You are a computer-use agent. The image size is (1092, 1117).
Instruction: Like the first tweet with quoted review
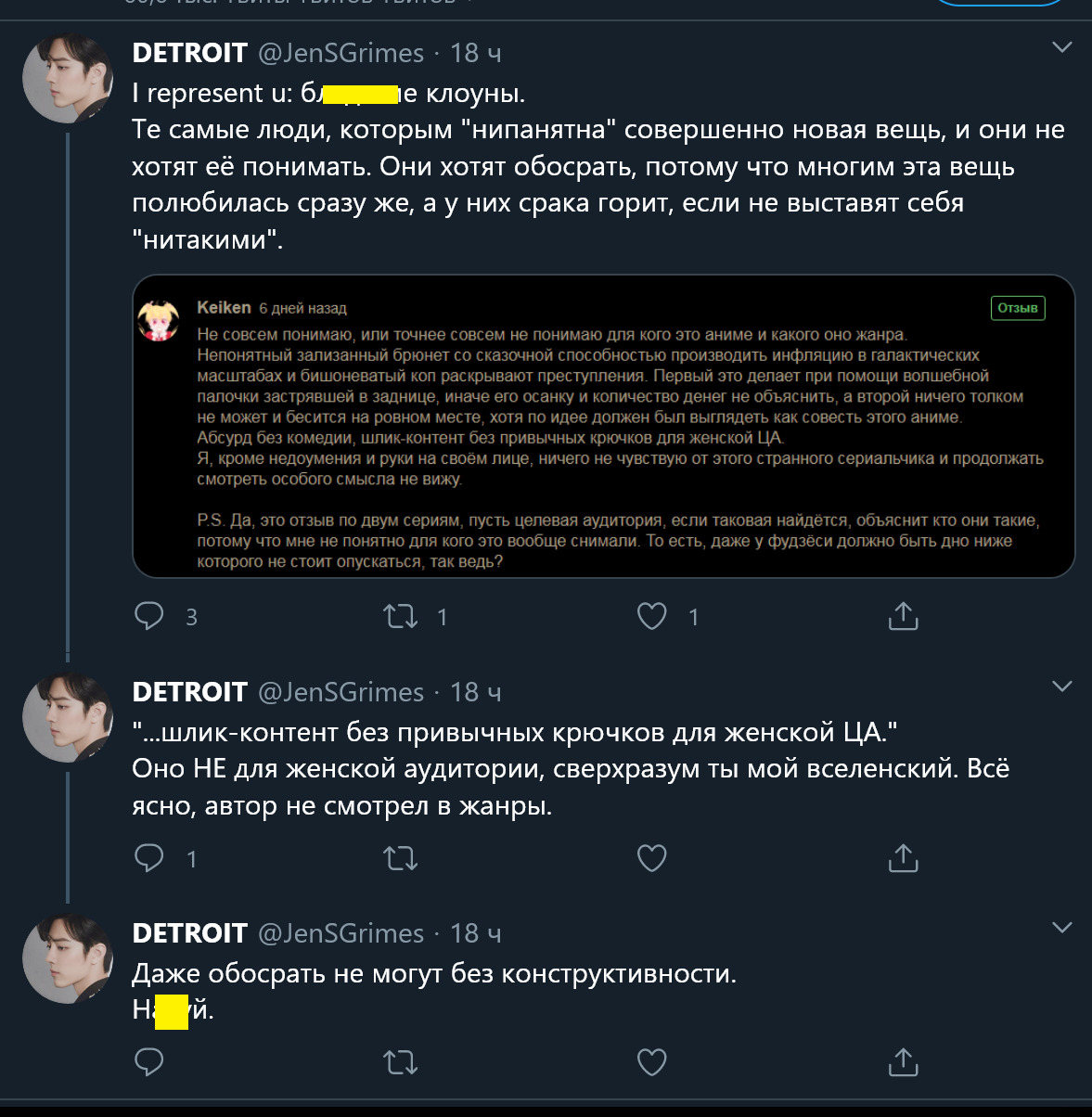(x=652, y=616)
